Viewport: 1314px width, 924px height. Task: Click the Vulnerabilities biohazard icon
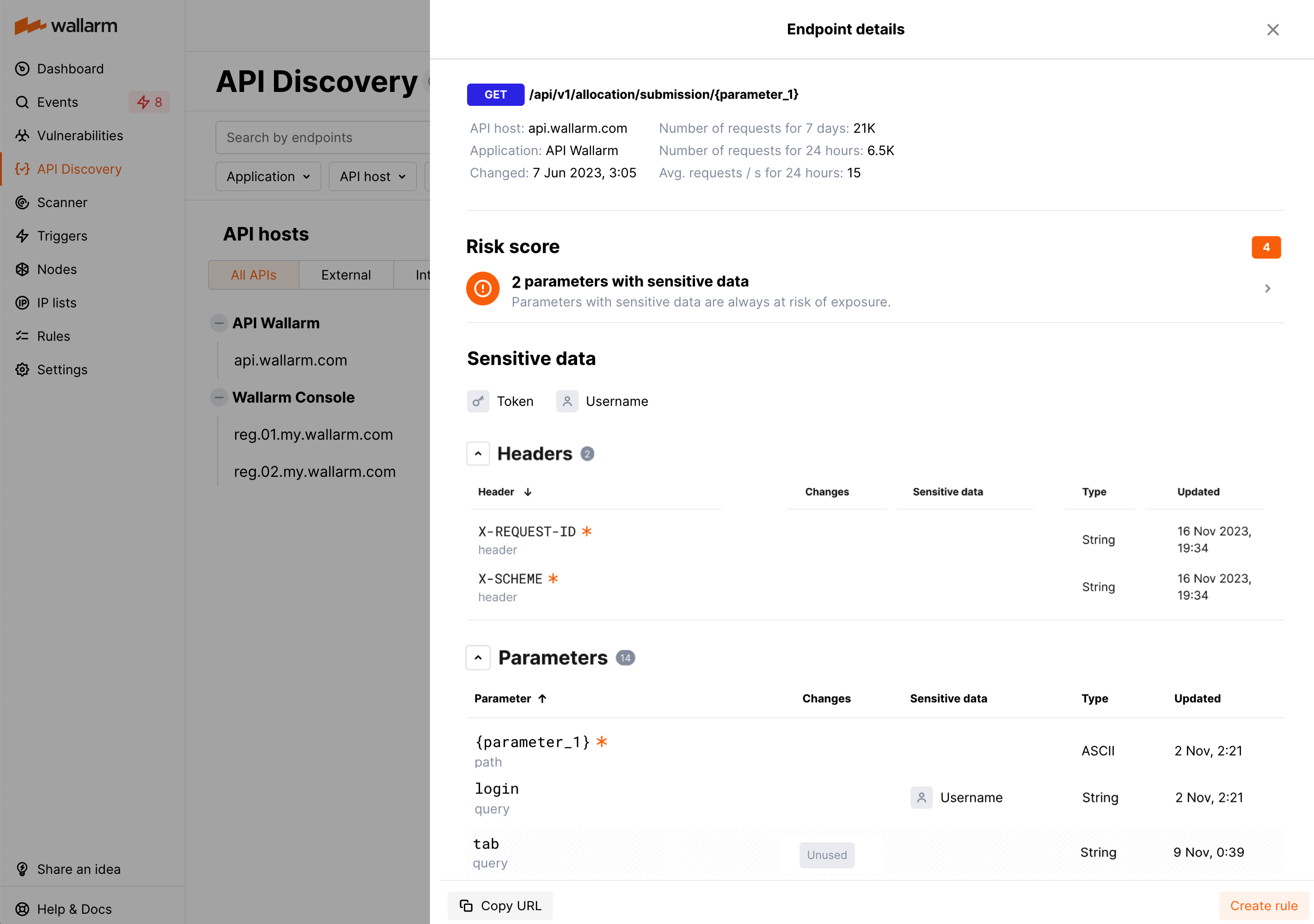(x=22, y=136)
